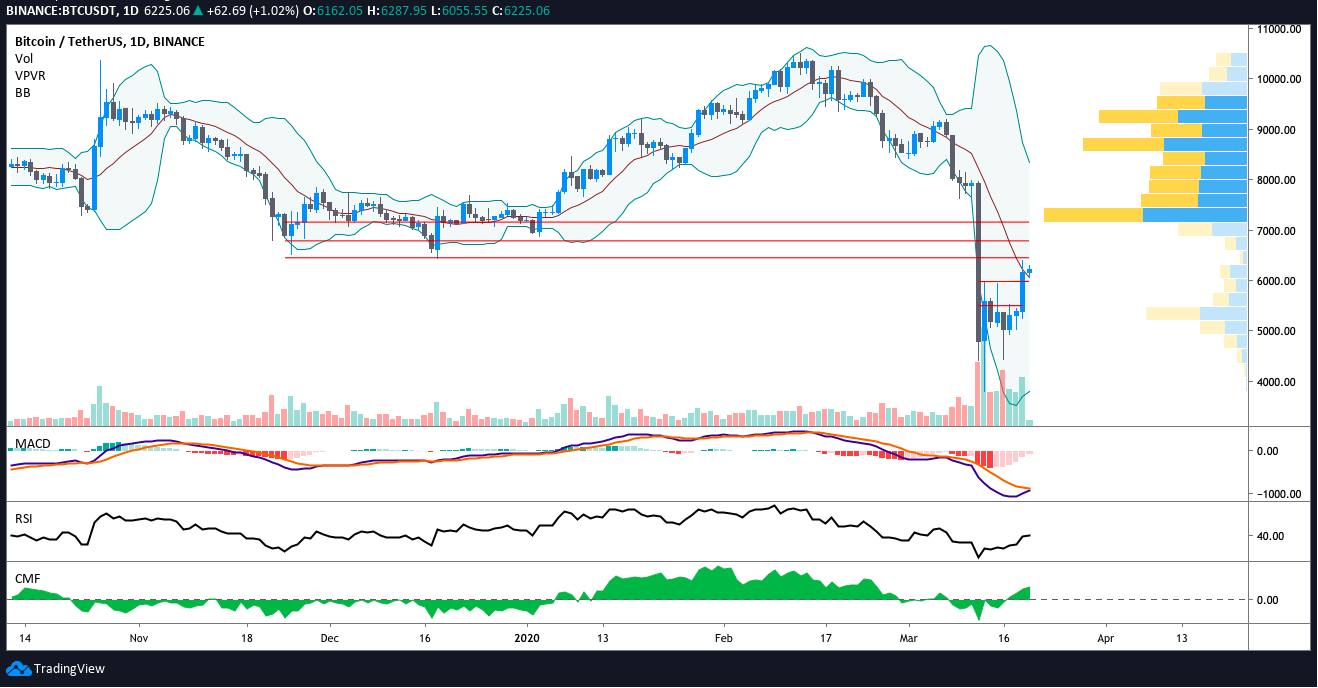Click the C:6225.06 close price value
1318x688 pixels.
coord(519,10)
